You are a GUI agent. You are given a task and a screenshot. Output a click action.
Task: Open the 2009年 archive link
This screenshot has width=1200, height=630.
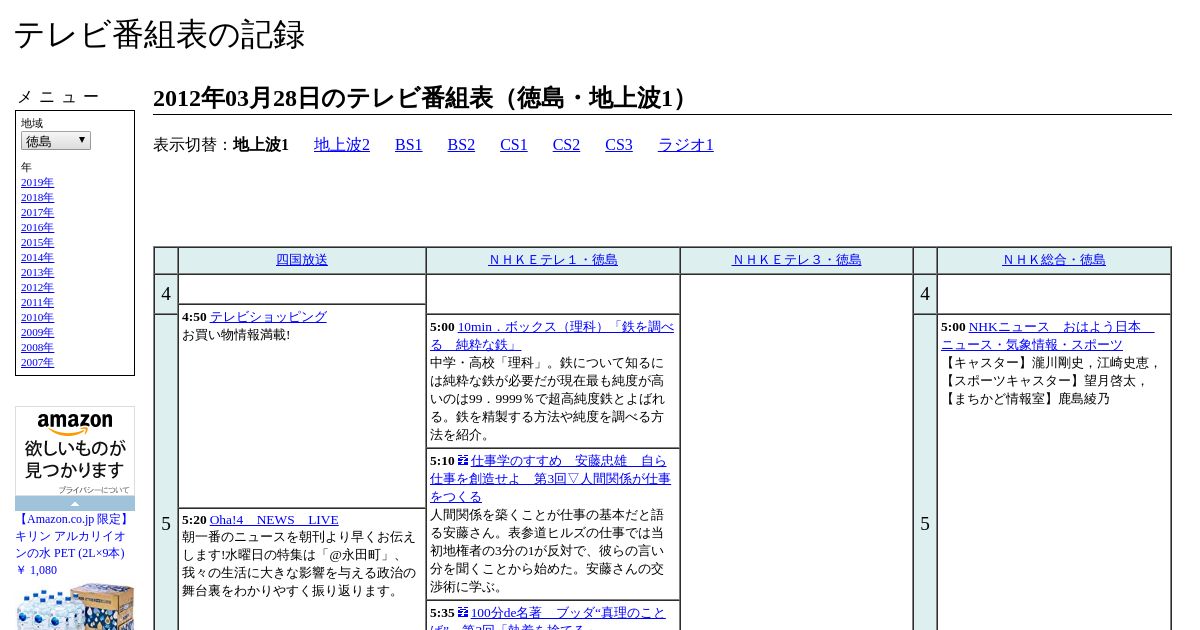[x=37, y=333]
